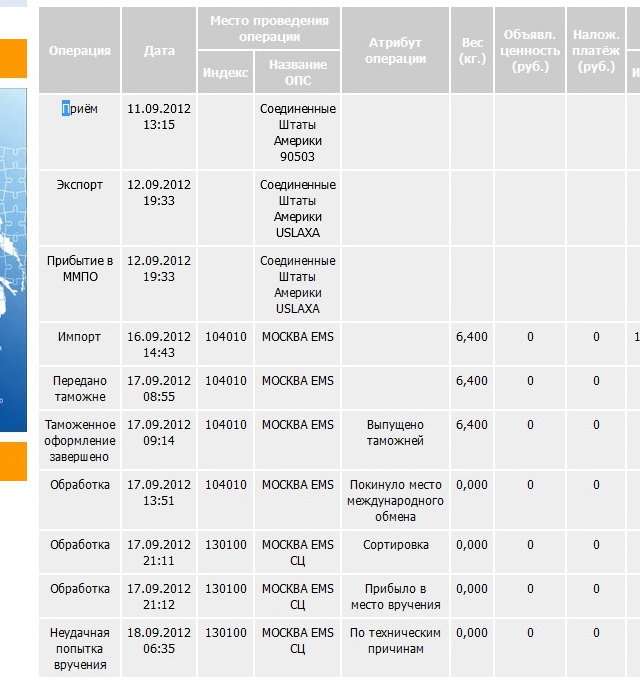Click the blue map image on left

(x=13, y=260)
